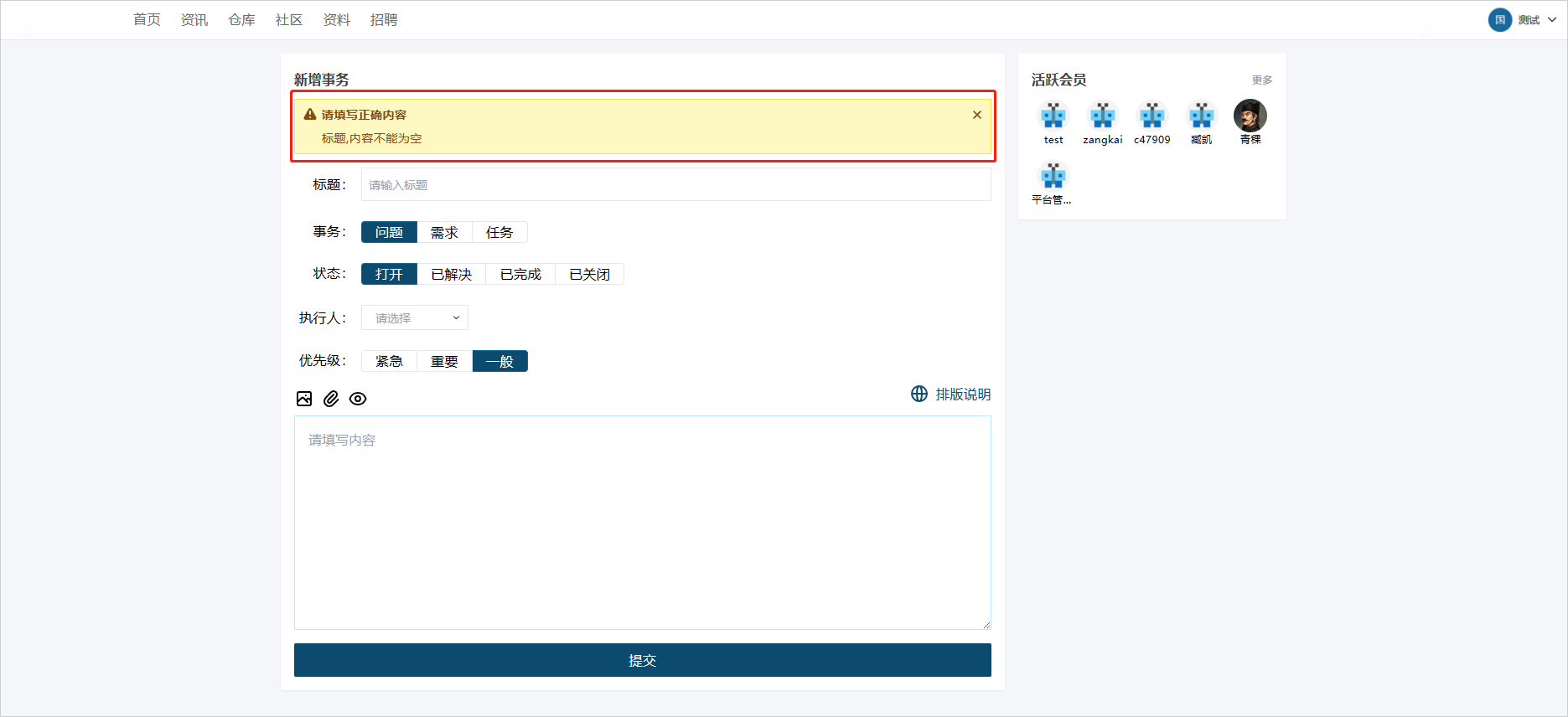
Task: Click the 青稞 member photo avatar
Action: coord(1250,116)
